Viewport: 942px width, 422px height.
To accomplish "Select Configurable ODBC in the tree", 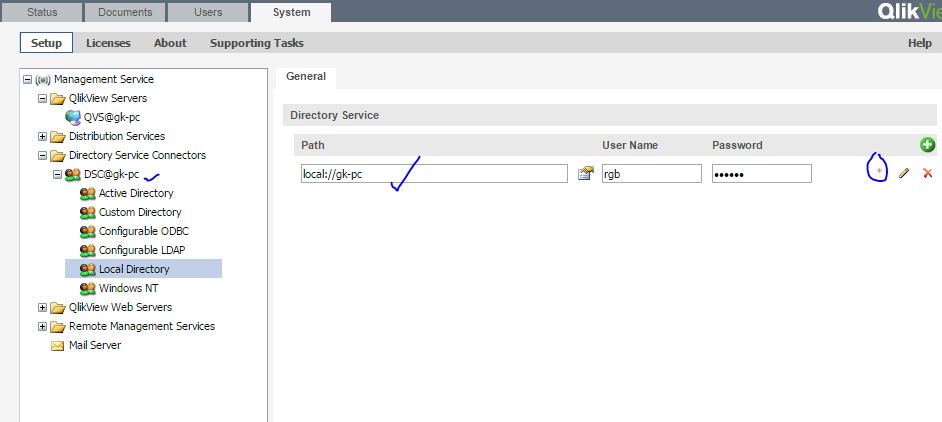I will point(144,231).
